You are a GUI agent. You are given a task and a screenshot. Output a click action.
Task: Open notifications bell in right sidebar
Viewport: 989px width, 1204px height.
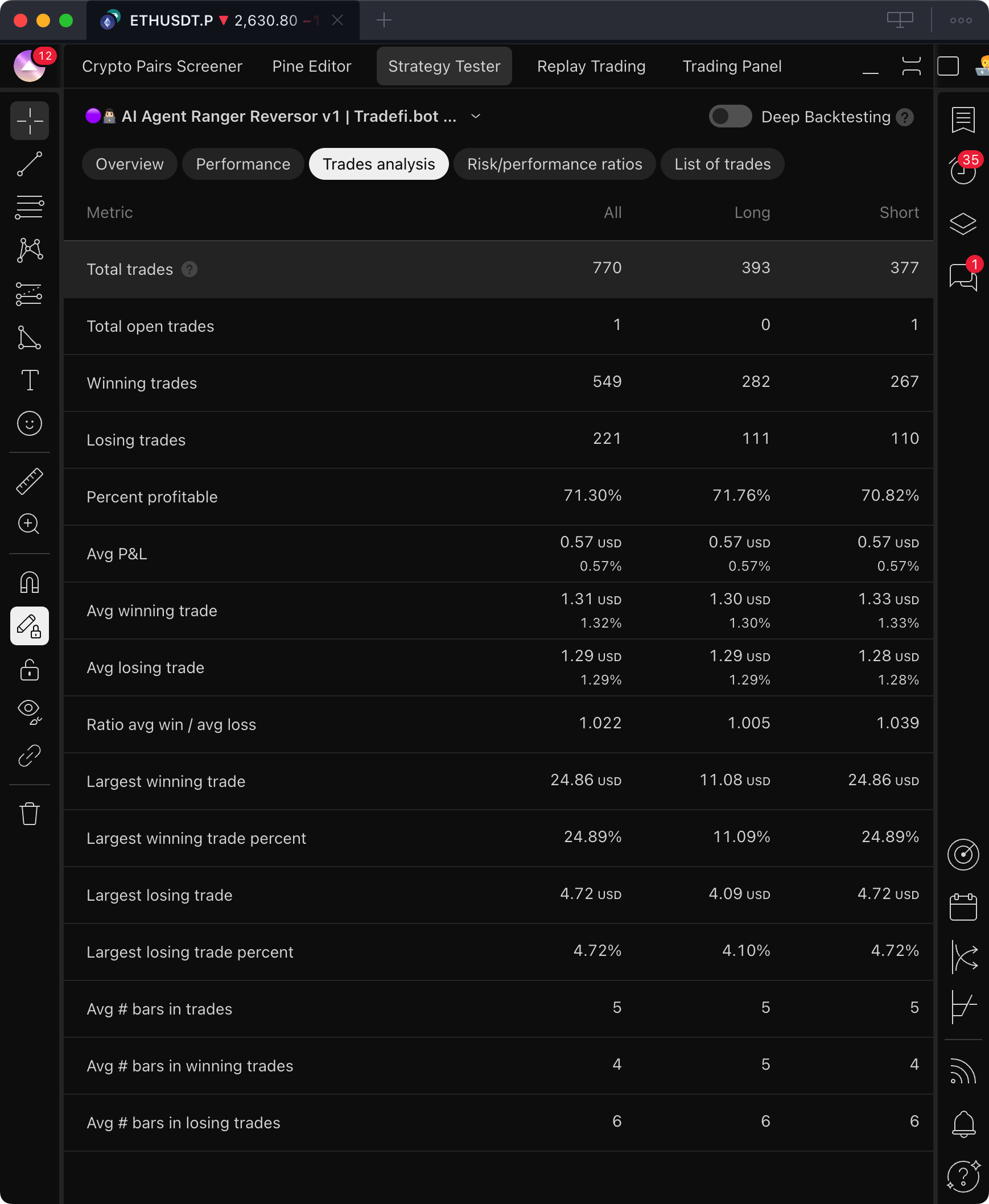point(963,1124)
